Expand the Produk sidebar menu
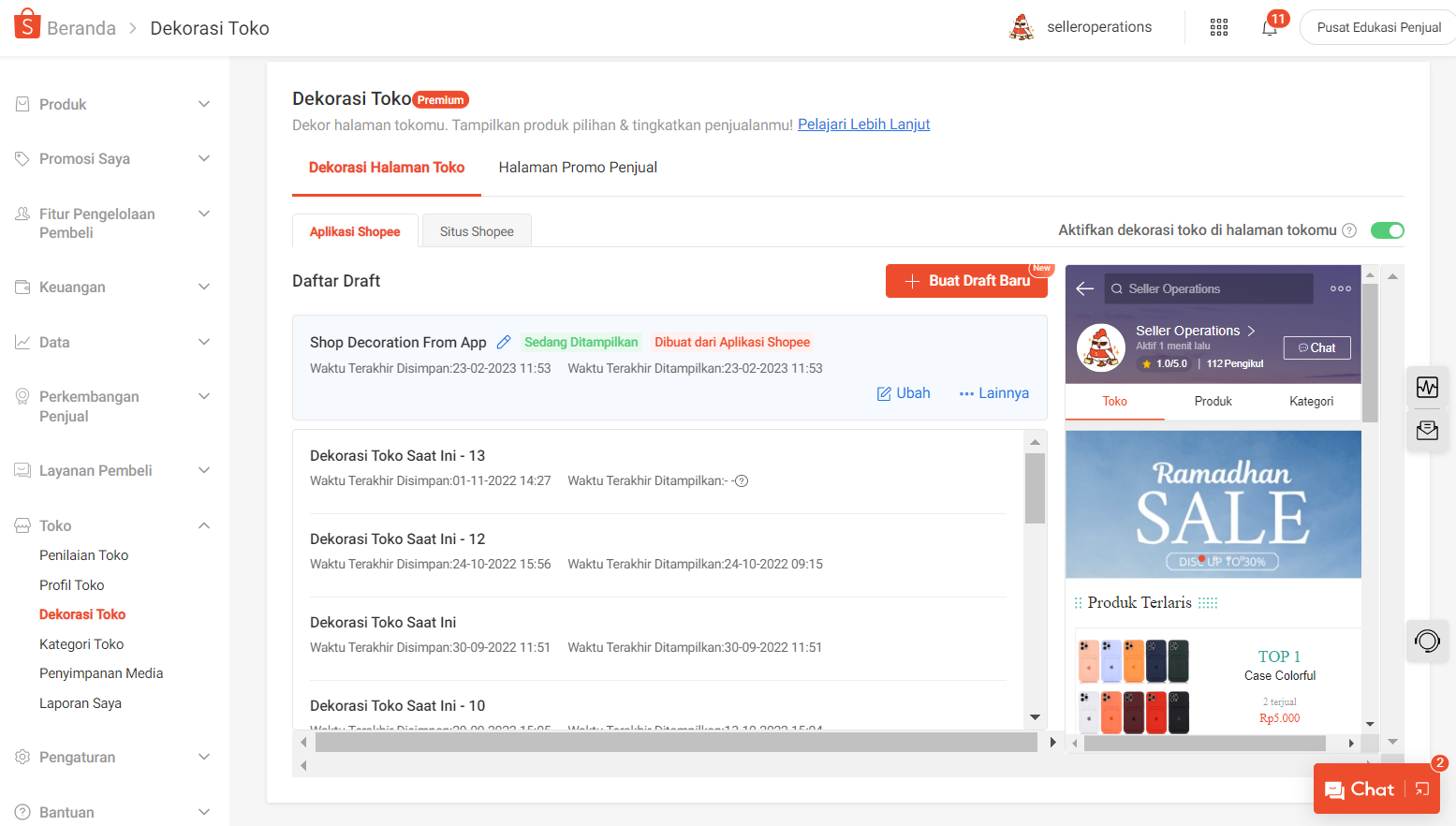 112,104
